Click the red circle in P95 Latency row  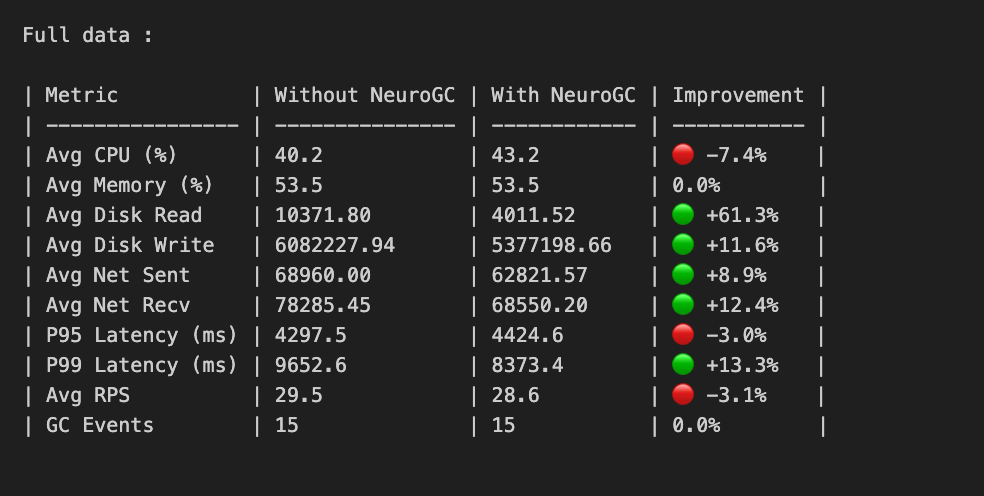click(x=683, y=335)
